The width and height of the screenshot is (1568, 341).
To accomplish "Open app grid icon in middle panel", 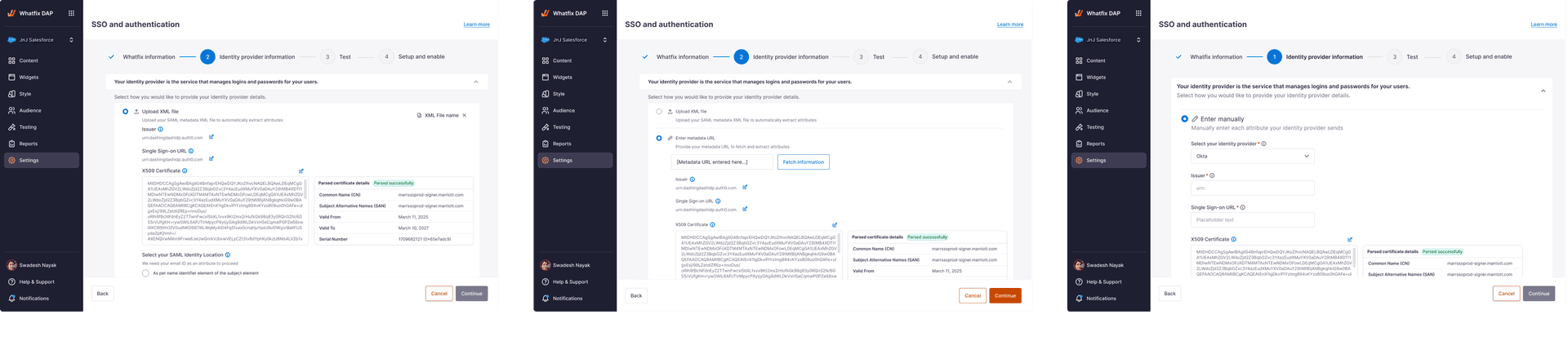I will 604,13.
